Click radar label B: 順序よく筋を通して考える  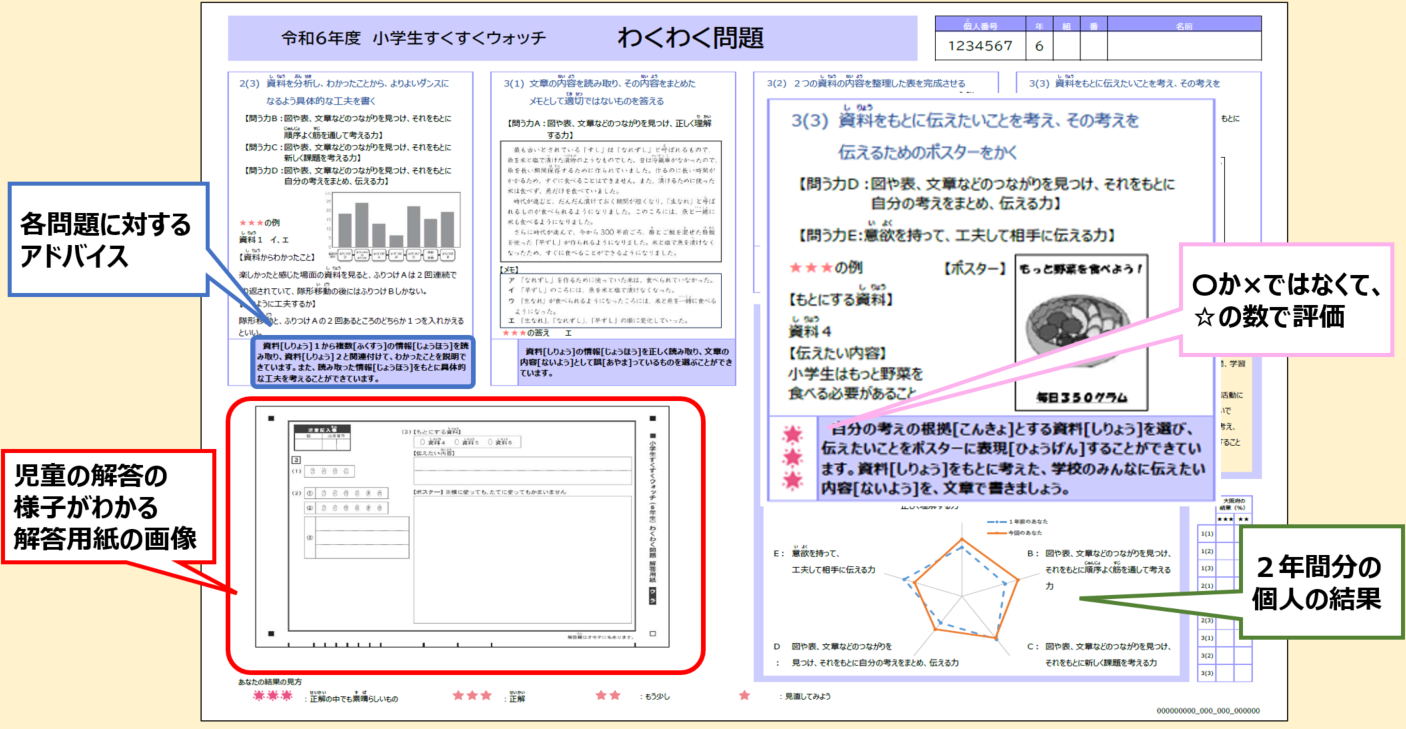point(1100,568)
